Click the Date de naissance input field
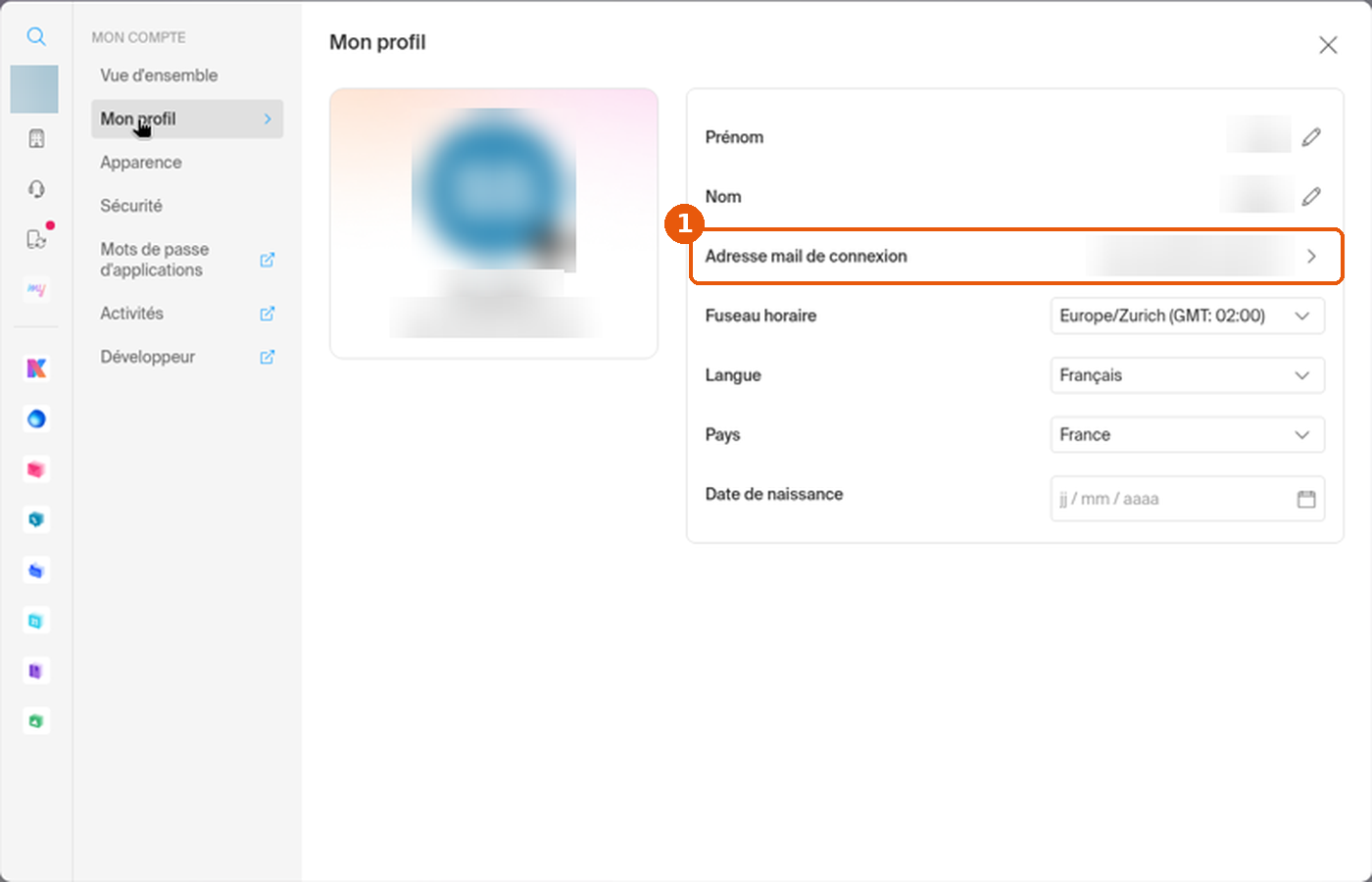The image size is (1372, 882). click(x=1188, y=499)
